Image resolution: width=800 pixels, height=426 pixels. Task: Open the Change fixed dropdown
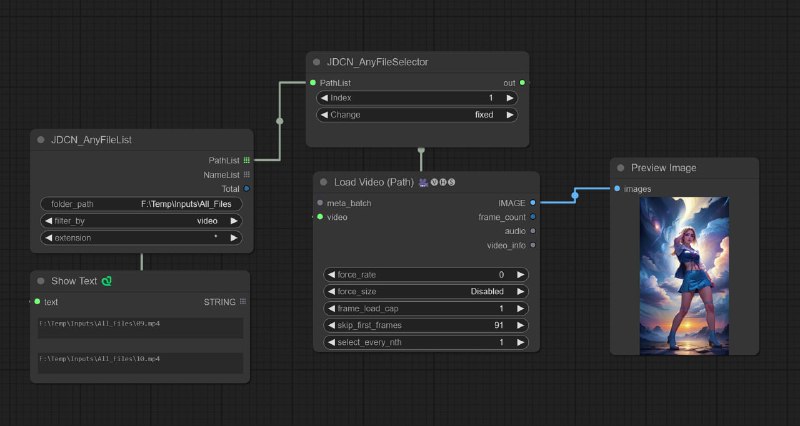[417, 115]
